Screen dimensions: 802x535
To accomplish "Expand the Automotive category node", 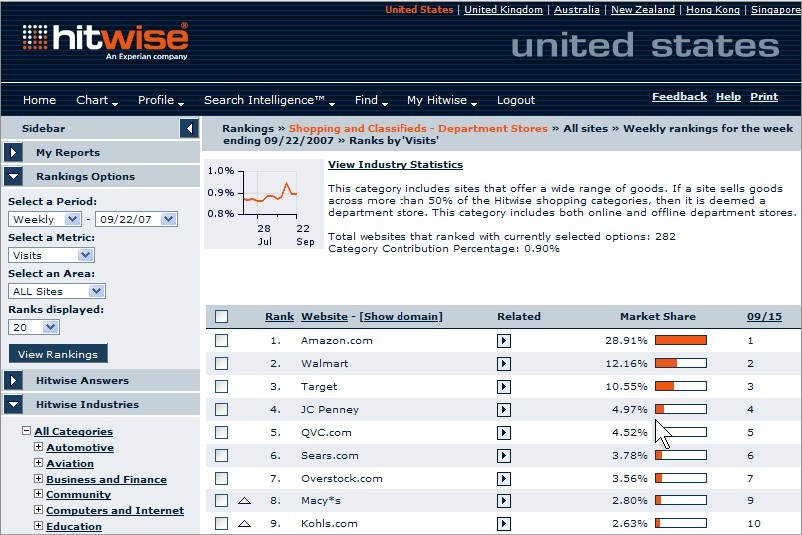I will (38, 447).
